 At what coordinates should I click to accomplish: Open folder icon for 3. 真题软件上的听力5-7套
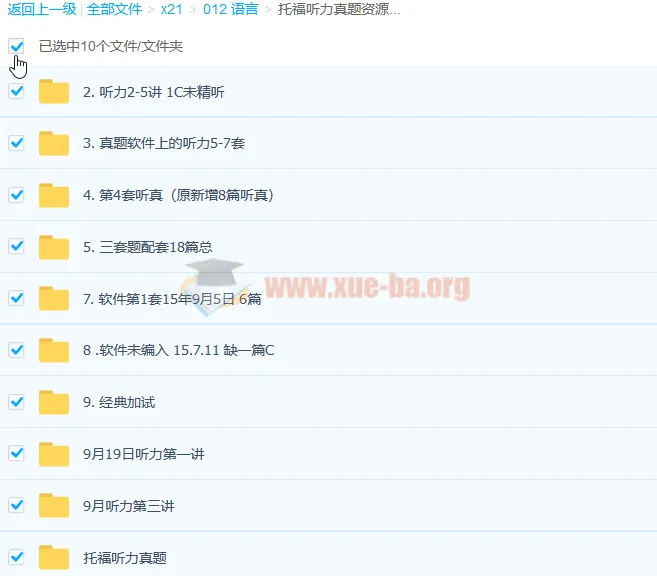click(x=54, y=143)
